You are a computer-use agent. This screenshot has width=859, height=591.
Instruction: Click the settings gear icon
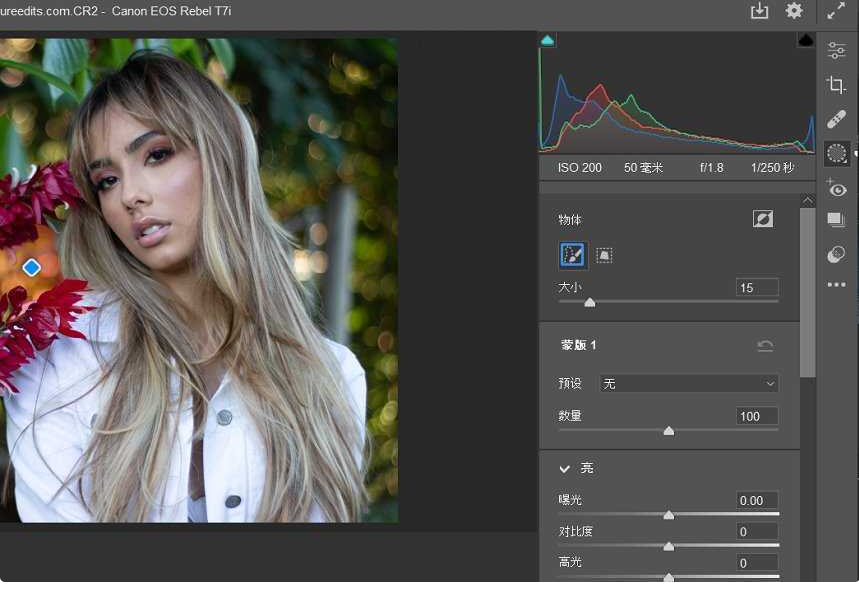[795, 11]
